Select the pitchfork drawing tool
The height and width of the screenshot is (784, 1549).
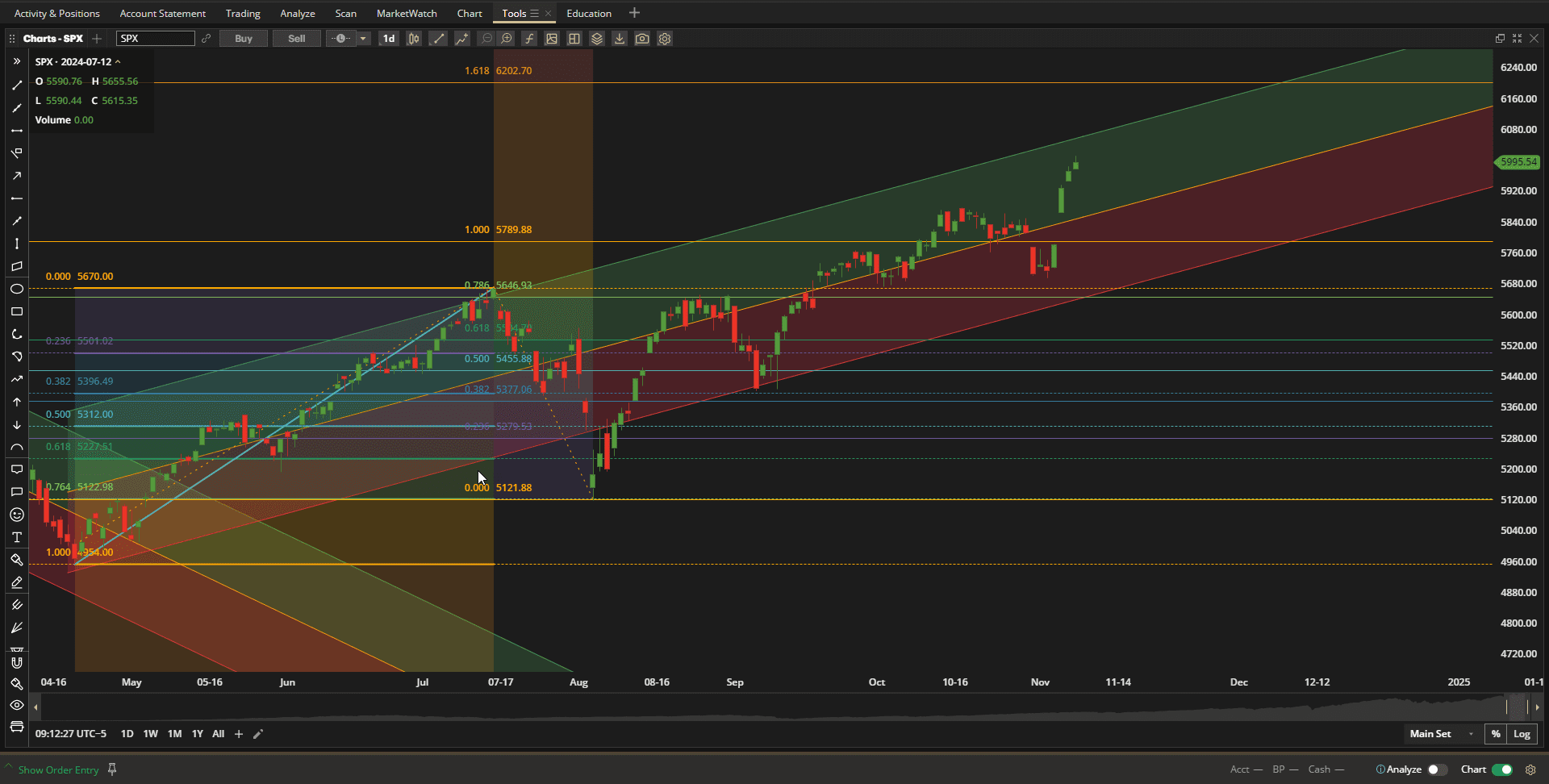point(16,604)
